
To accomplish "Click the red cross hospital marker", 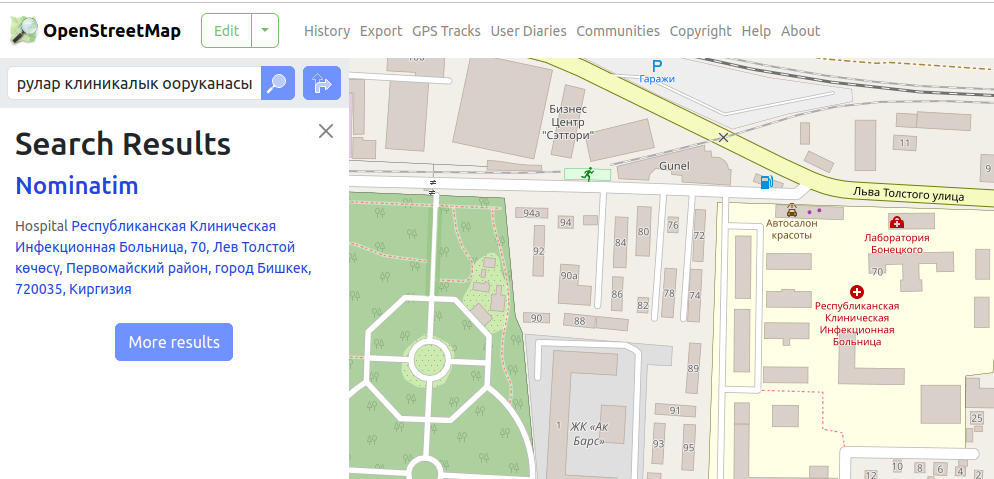I will click(x=857, y=291).
